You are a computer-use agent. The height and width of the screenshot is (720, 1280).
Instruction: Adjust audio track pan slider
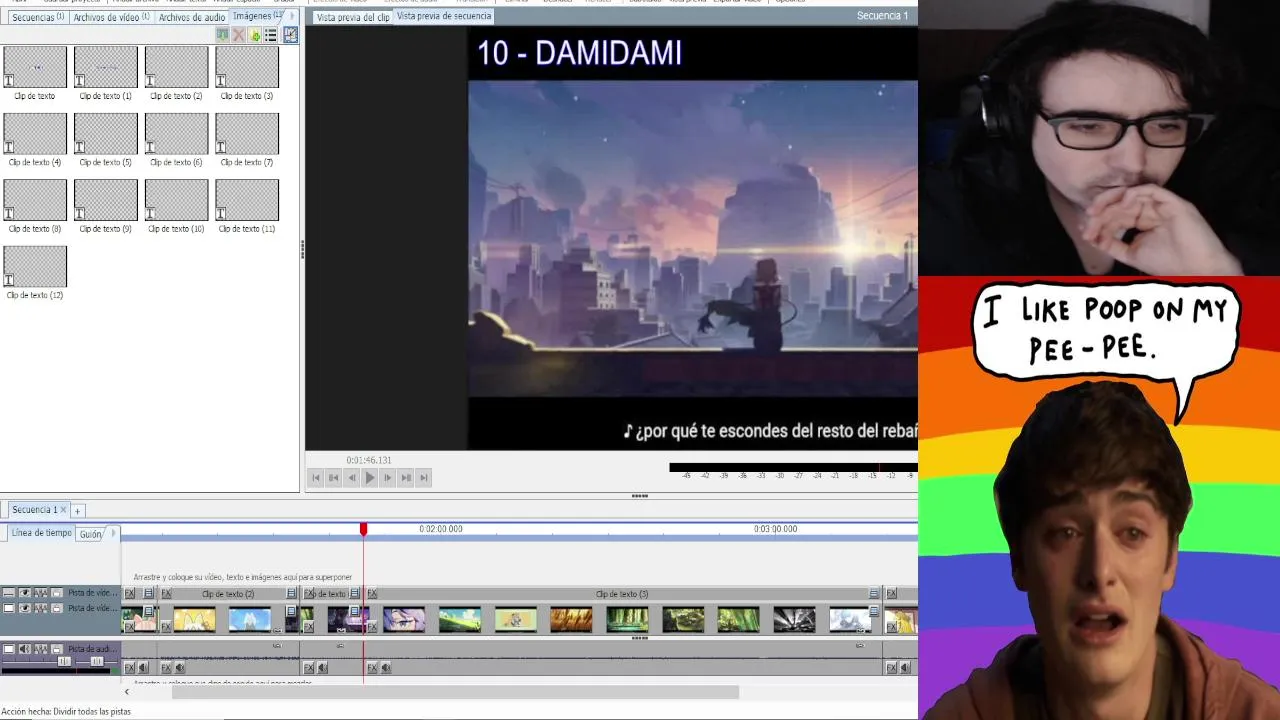click(x=97, y=661)
